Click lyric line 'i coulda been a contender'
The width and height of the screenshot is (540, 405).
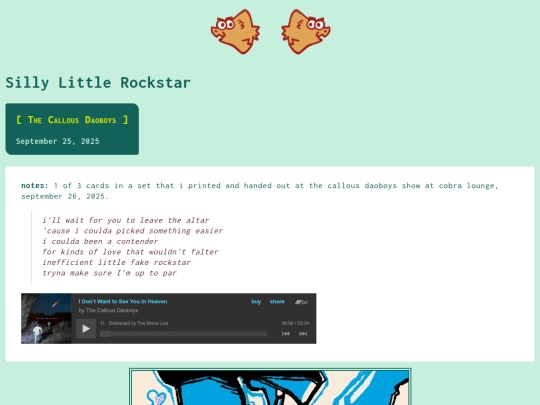[x=100, y=241]
